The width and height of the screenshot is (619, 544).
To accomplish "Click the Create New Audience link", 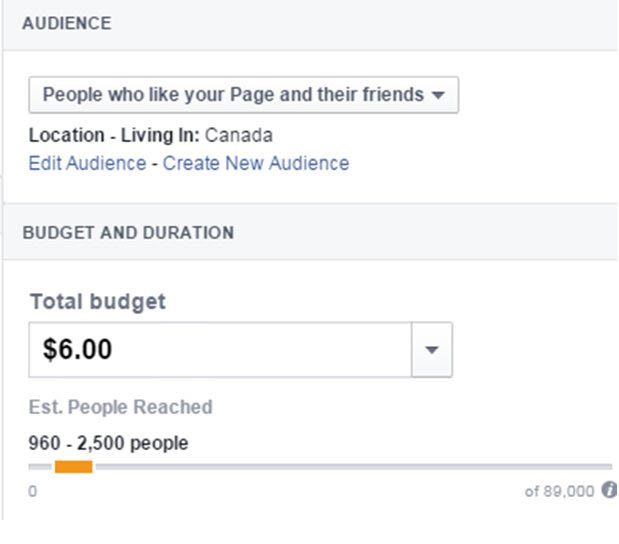I will point(256,163).
